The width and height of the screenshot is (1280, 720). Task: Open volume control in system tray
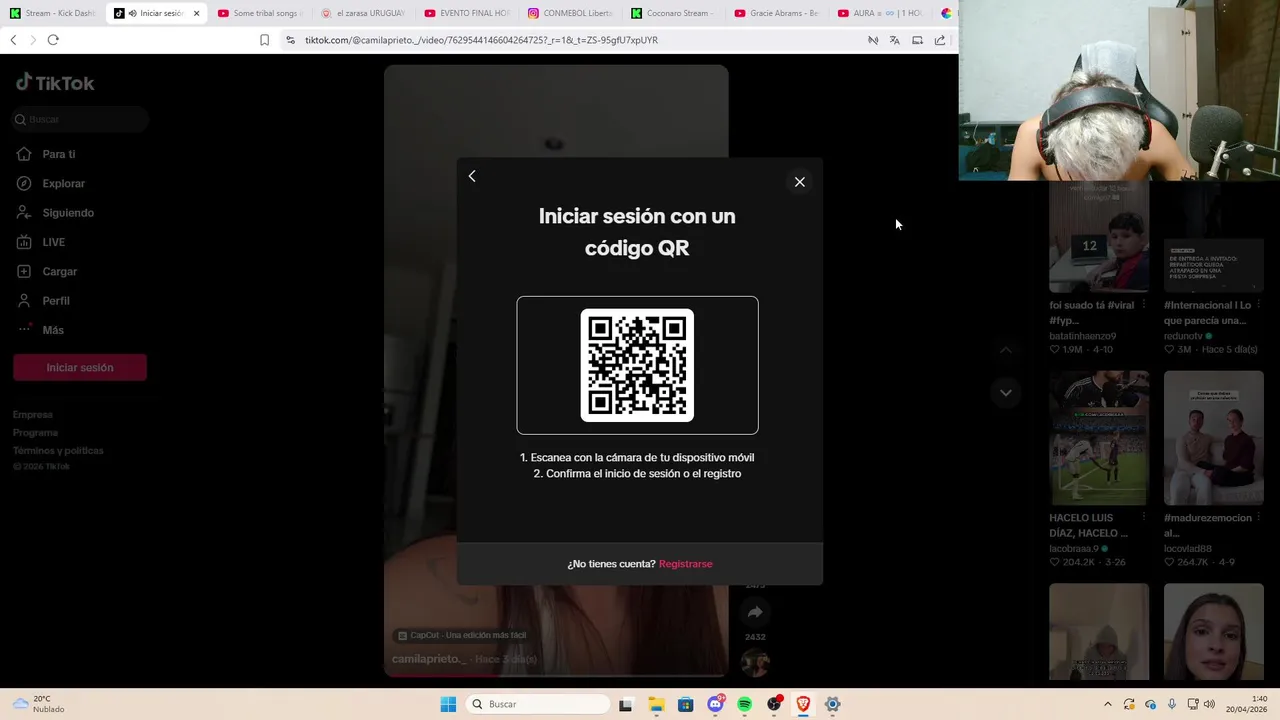point(1209,704)
